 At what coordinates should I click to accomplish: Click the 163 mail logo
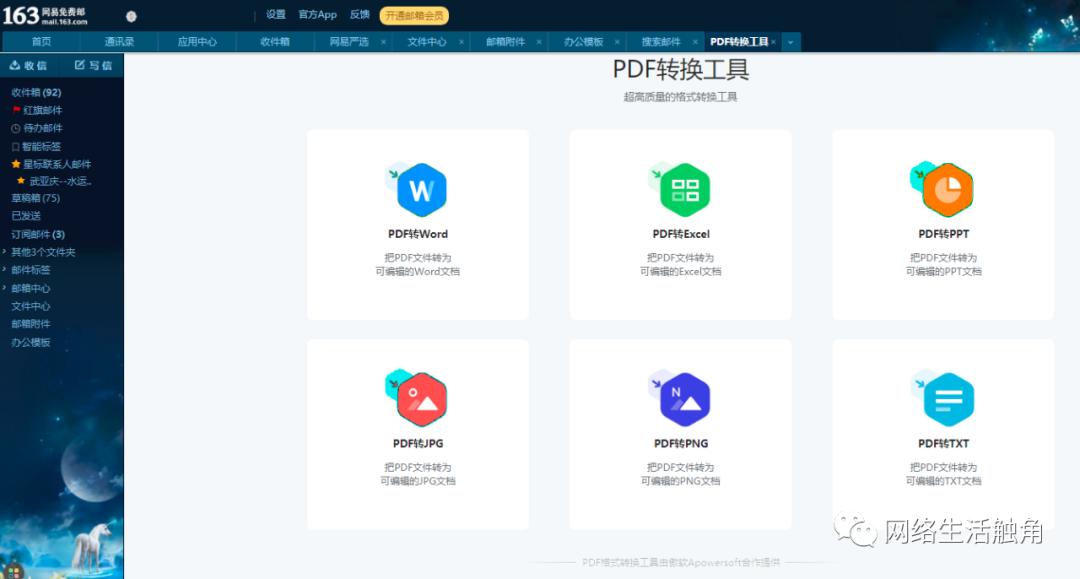pos(45,15)
